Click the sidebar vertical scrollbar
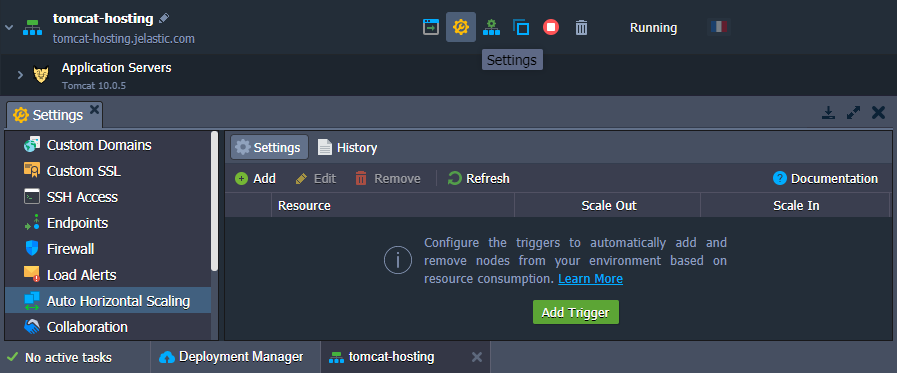The height and width of the screenshot is (373, 897). [x=215, y=201]
